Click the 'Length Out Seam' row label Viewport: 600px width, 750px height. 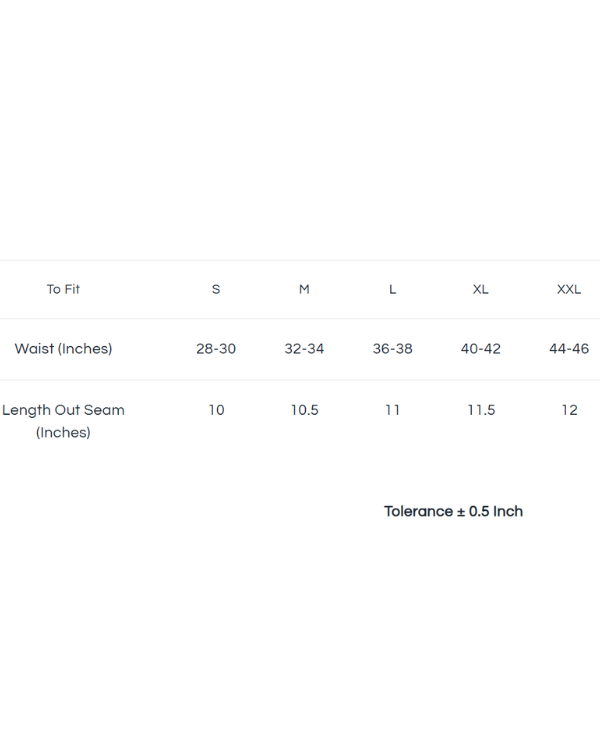point(63,410)
